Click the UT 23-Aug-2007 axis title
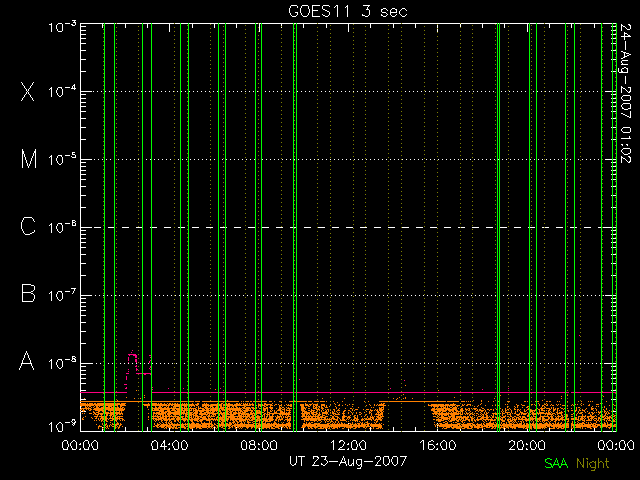The width and height of the screenshot is (640, 480). (348, 461)
